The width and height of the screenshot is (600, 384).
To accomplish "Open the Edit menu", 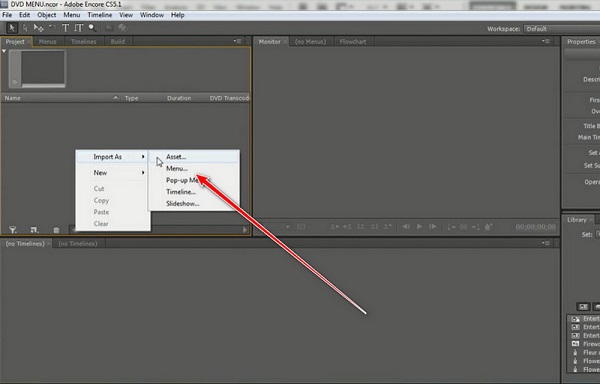I will 24,15.
